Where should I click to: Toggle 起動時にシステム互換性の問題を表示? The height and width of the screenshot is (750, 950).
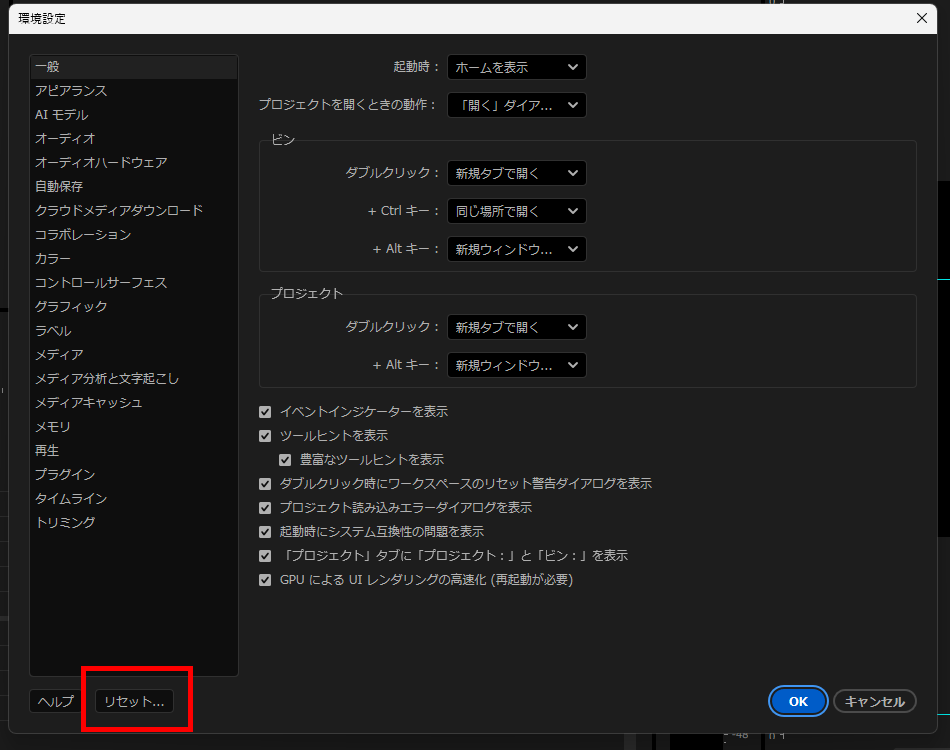[x=265, y=531]
